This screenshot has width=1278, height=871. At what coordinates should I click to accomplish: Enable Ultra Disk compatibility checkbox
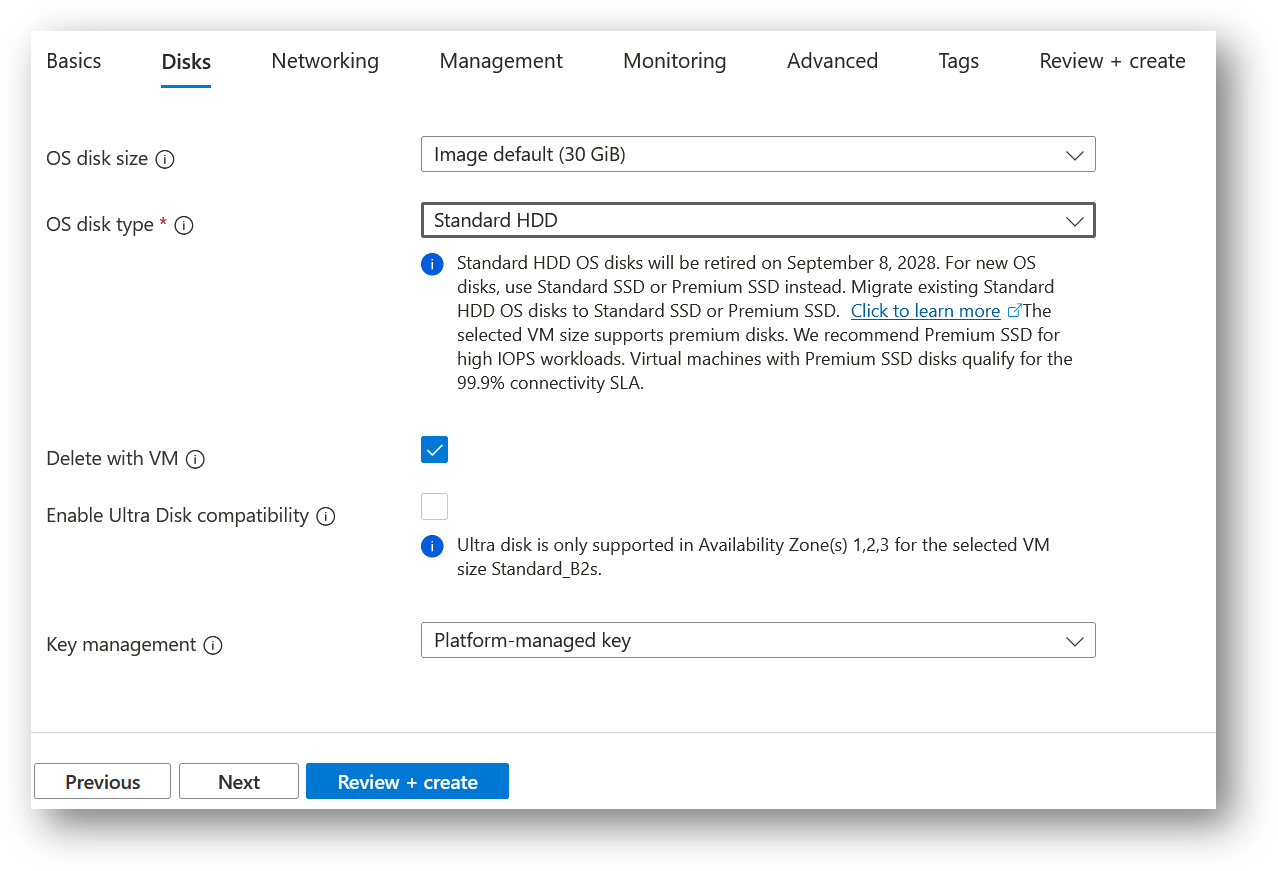pos(434,506)
